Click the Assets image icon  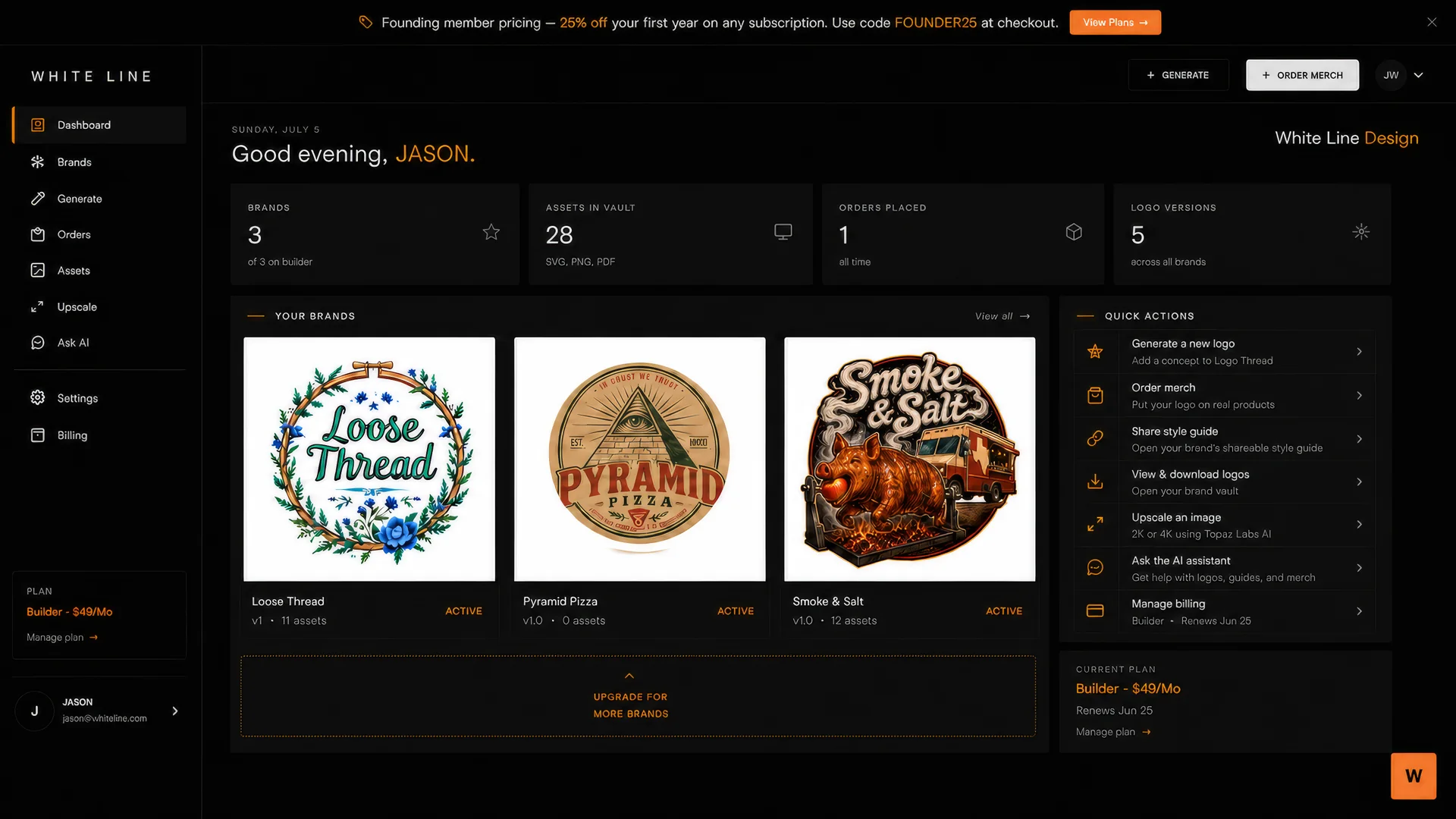[x=37, y=270]
